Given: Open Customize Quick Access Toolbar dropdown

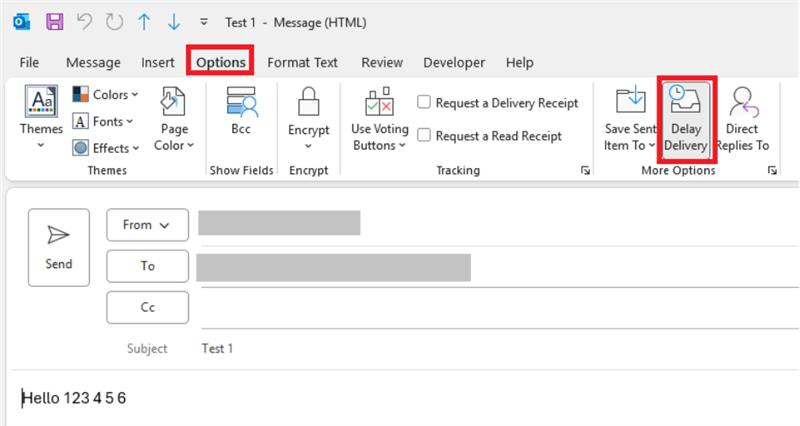Looking at the screenshot, I should coord(204,22).
